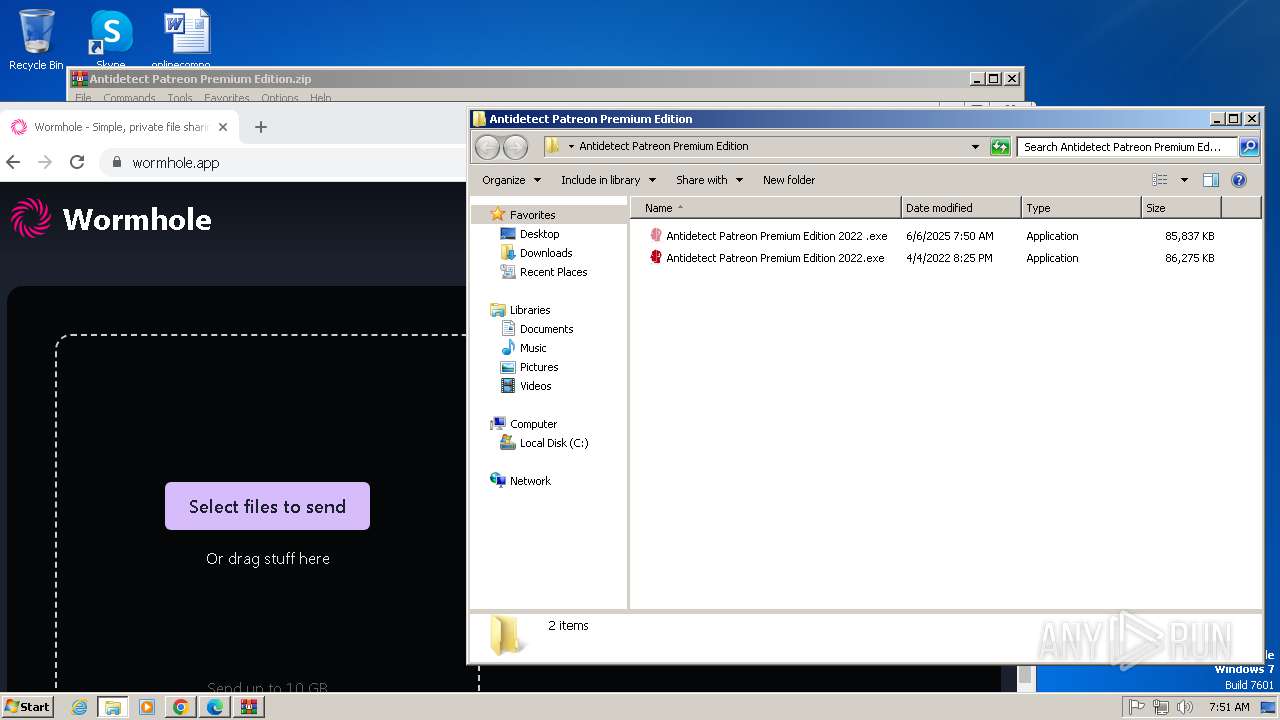Viewport: 1280px width, 720px height.
Task: Select Libraries in navigation pane
Action: [530, 310]
